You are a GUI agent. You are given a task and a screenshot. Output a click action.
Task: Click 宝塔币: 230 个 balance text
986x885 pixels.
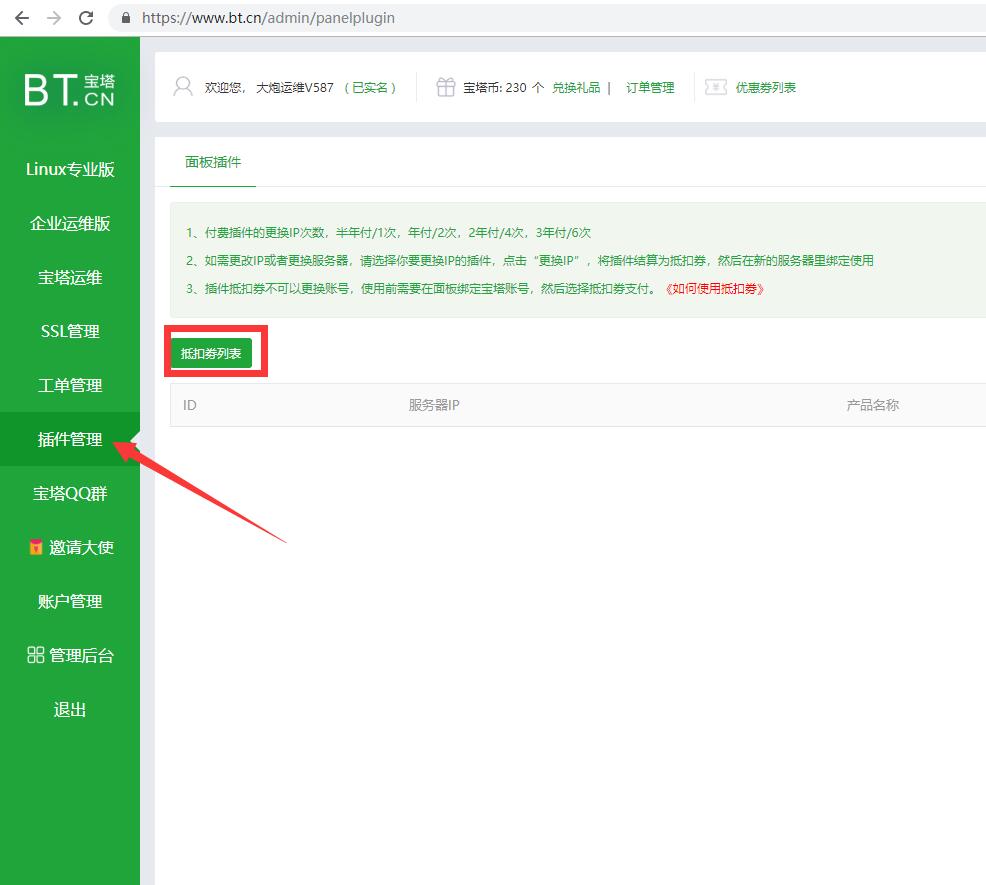(x=503, y=87)
